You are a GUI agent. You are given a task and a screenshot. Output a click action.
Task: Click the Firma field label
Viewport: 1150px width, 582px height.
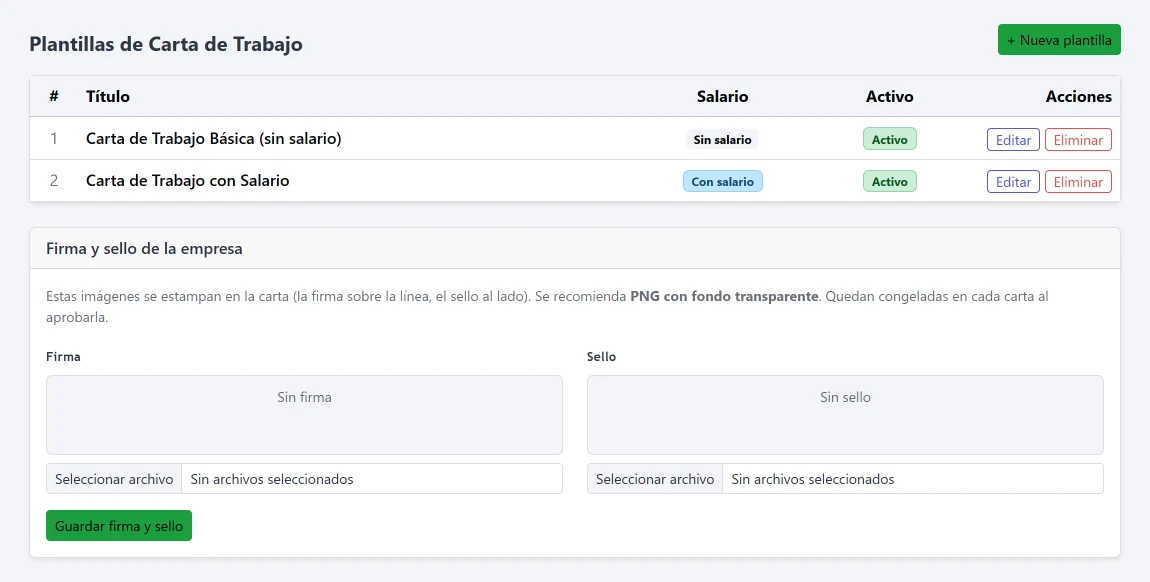(x=63, y=356)
